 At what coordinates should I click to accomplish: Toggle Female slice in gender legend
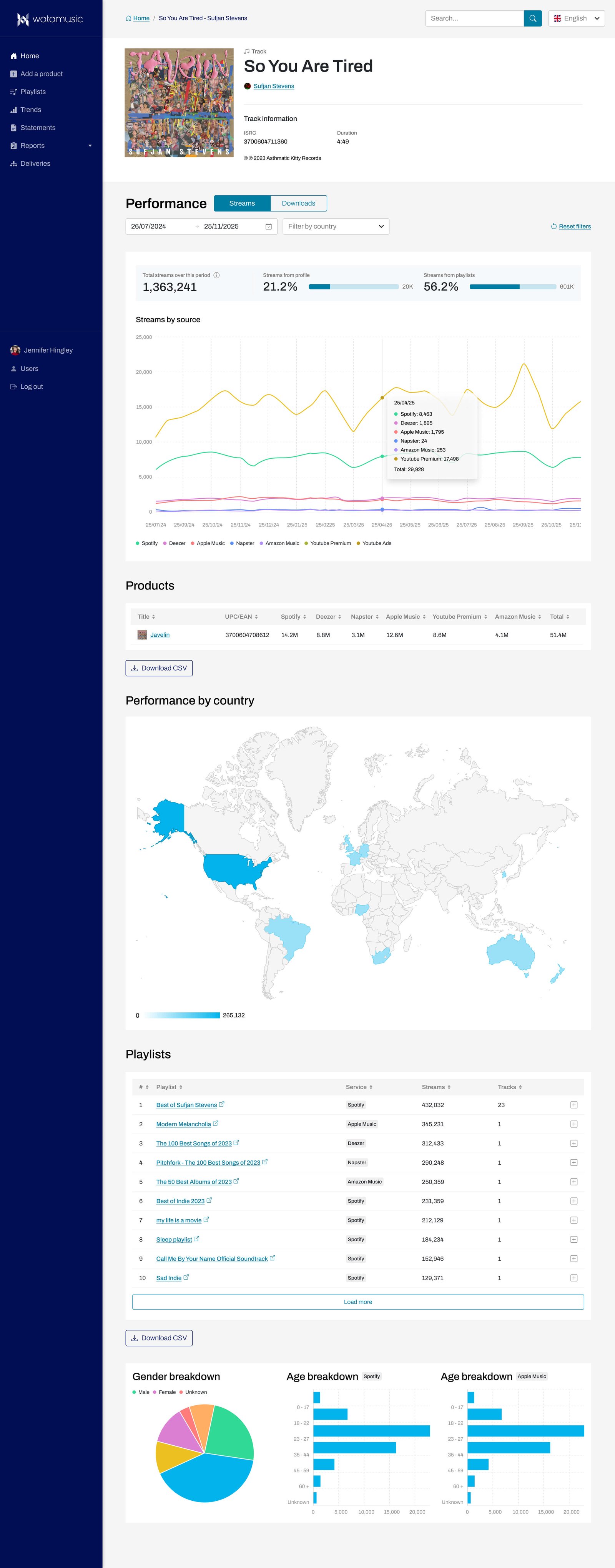pyautogui.click(x=164, y=1392)
